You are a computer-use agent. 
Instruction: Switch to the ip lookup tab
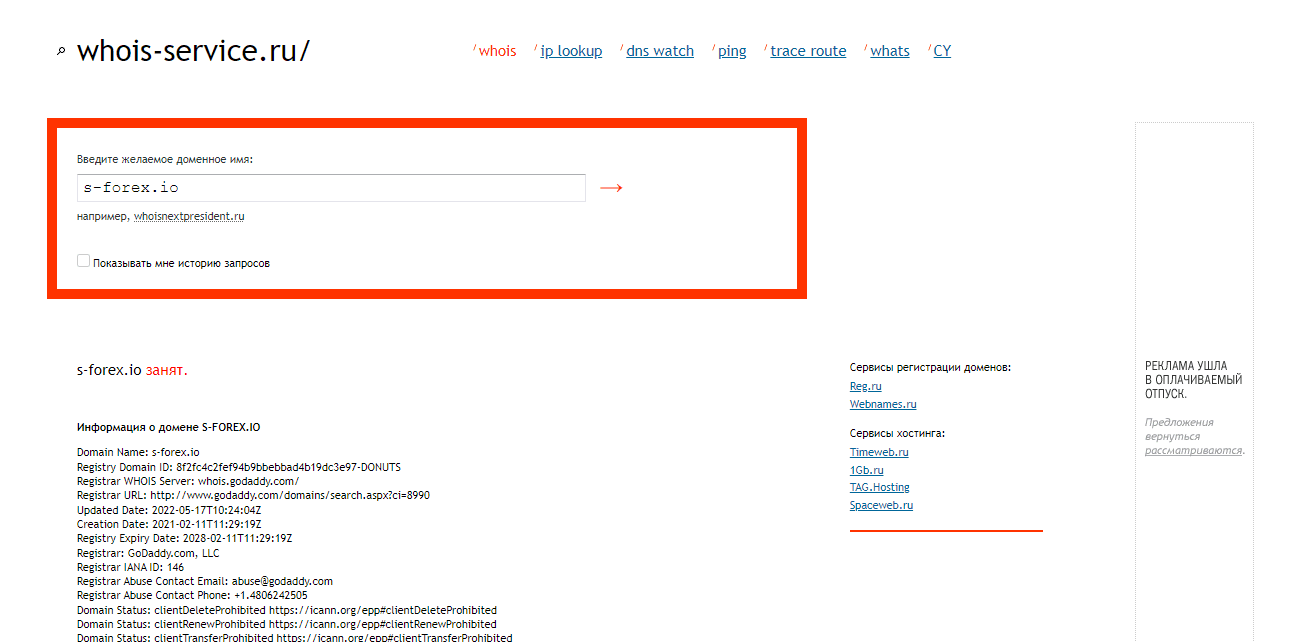pyautogui.click(x=571, y=51)
